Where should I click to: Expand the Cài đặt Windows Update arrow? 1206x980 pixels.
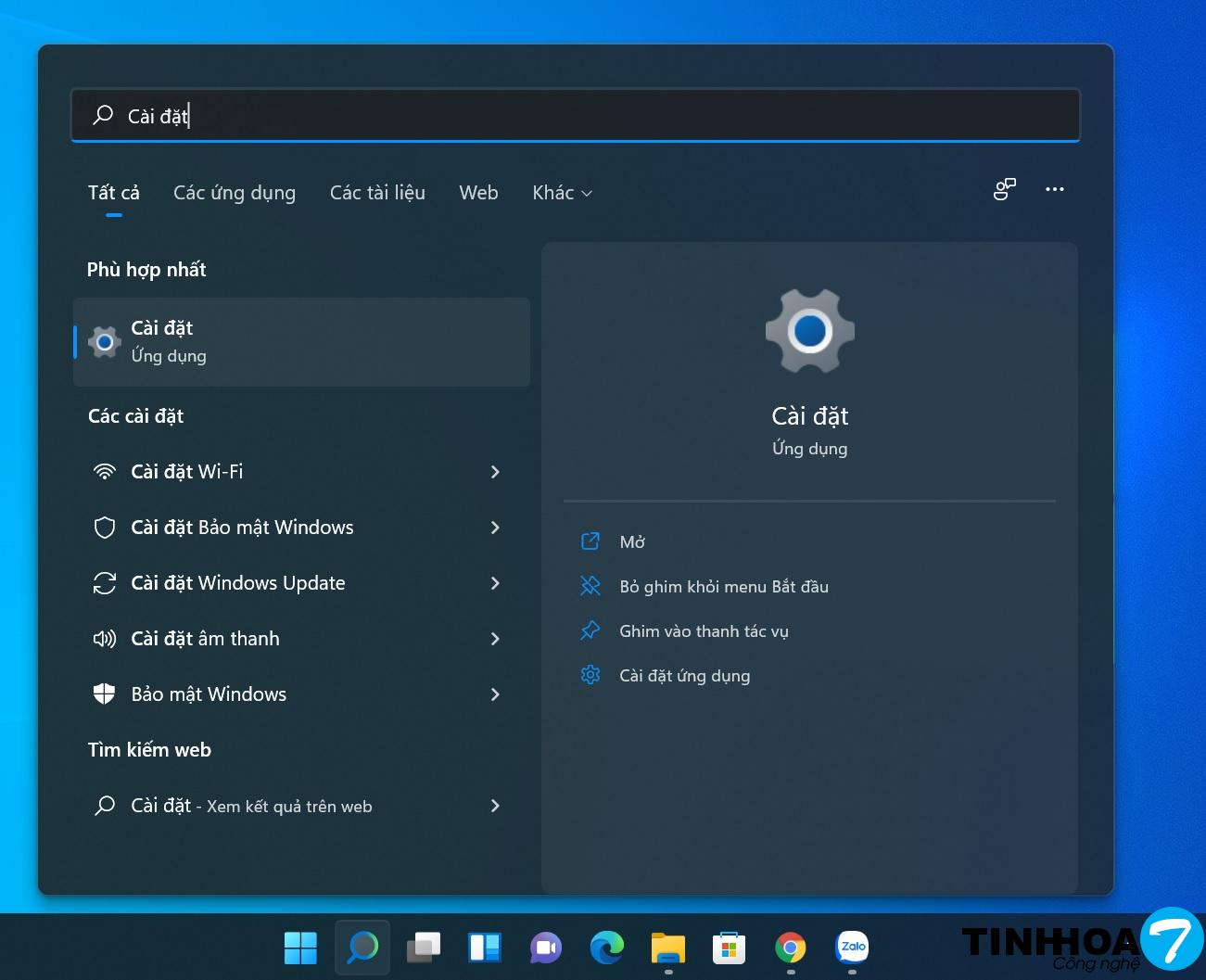(495, 583)
